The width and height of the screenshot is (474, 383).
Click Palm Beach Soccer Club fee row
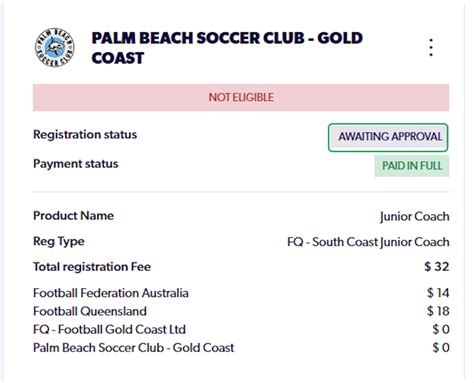pyautogui.click(x=241, y=348)
